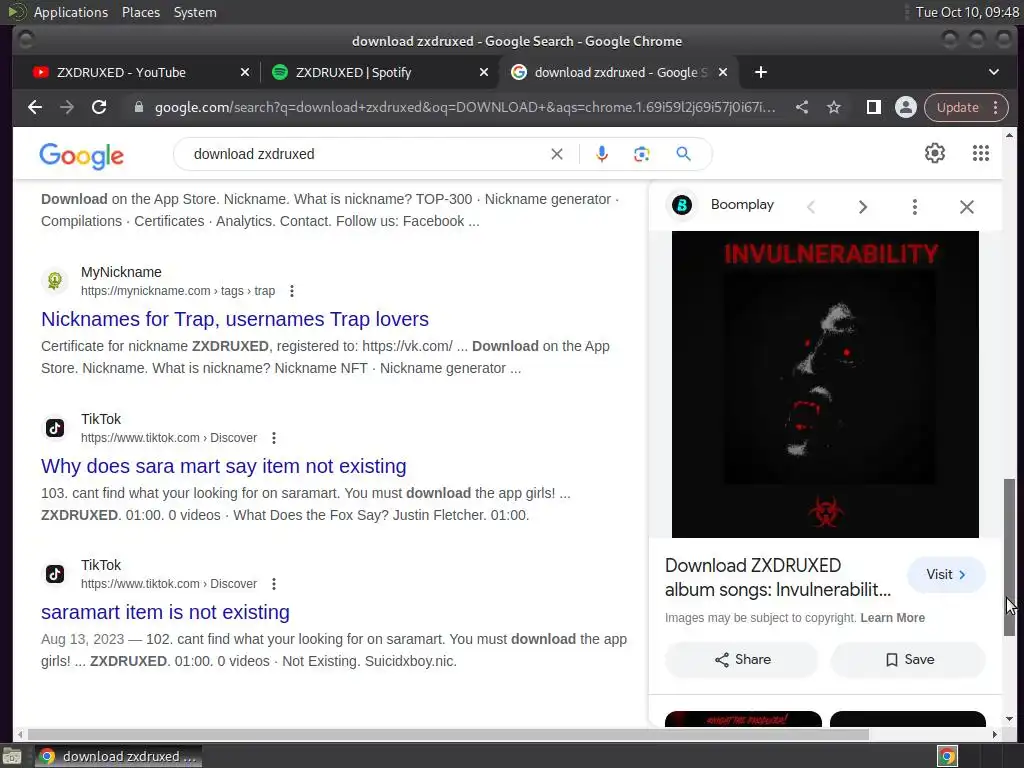Switch to ZXDRUXED Spotify tab
Image resolution: width=1024 pixels, height=768 pixels.
tap(353, 72)
